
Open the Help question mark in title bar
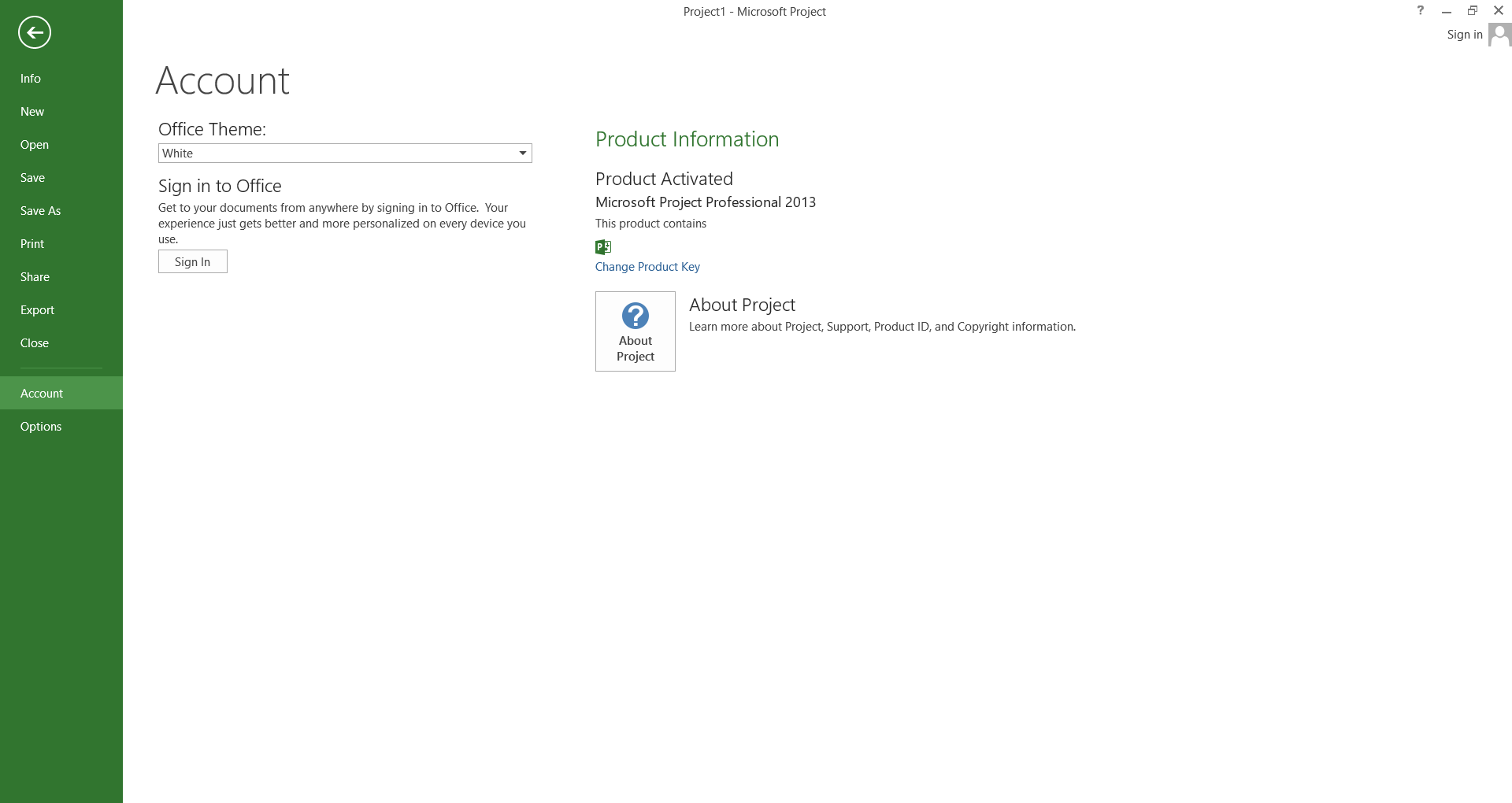click(1421, 11)
